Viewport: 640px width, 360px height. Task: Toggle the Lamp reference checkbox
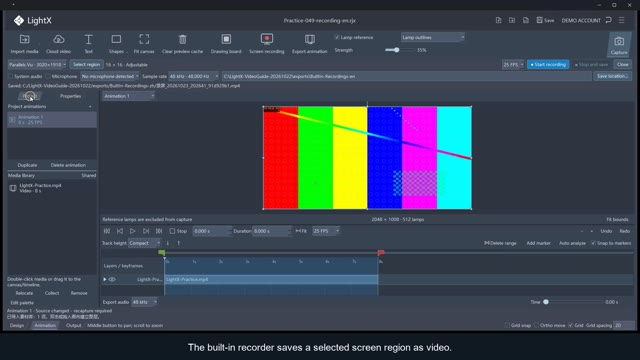tap(337, 37)
